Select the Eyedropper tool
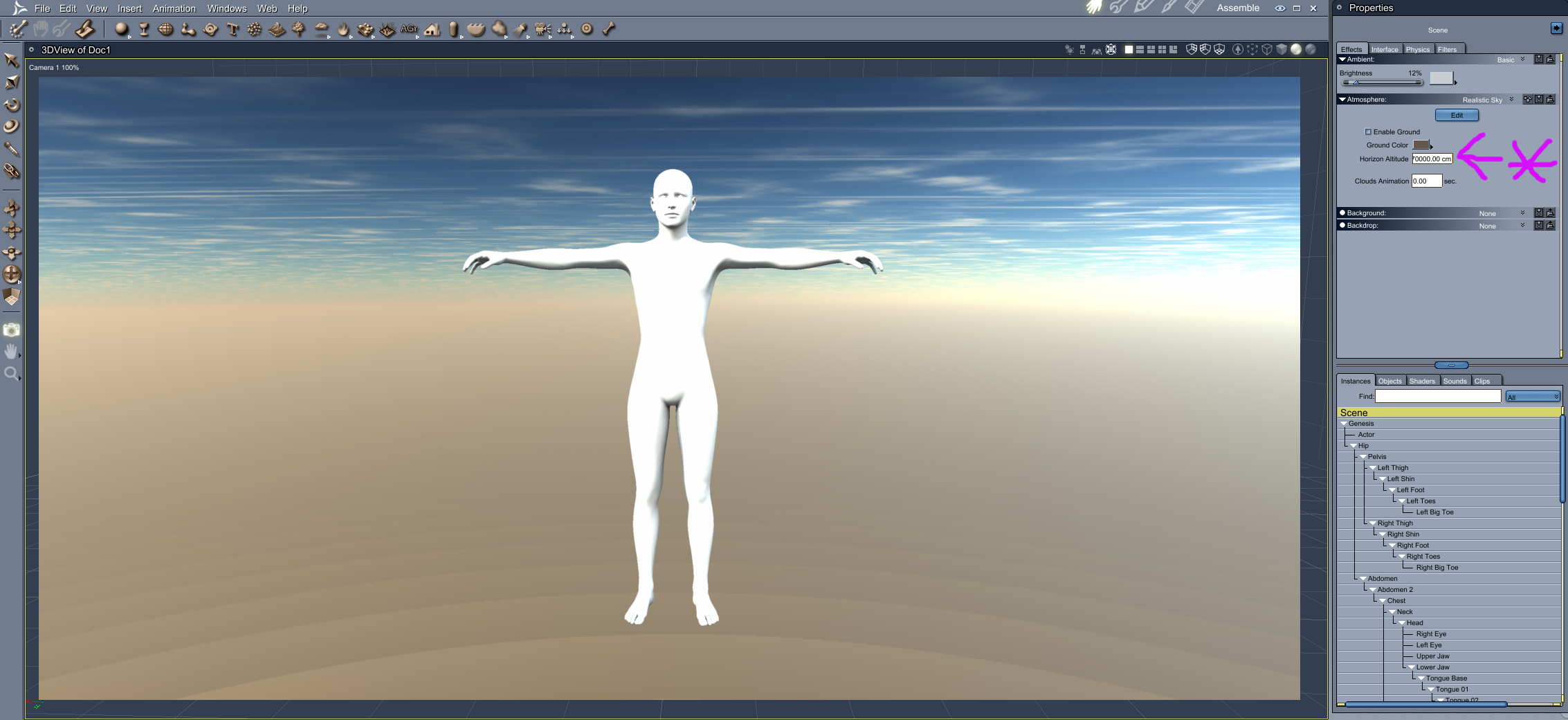Viewport: 1568px width, 720px height. coord(11,149)
